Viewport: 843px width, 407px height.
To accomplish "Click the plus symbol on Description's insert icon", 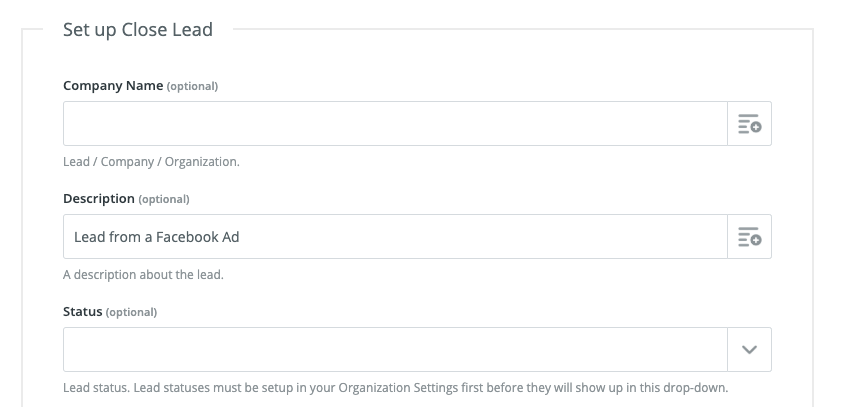I will coord(756,241).
